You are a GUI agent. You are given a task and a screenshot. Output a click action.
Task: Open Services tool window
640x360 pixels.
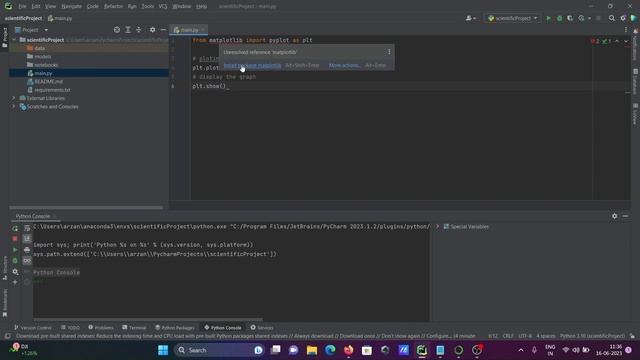click(262, 328)
